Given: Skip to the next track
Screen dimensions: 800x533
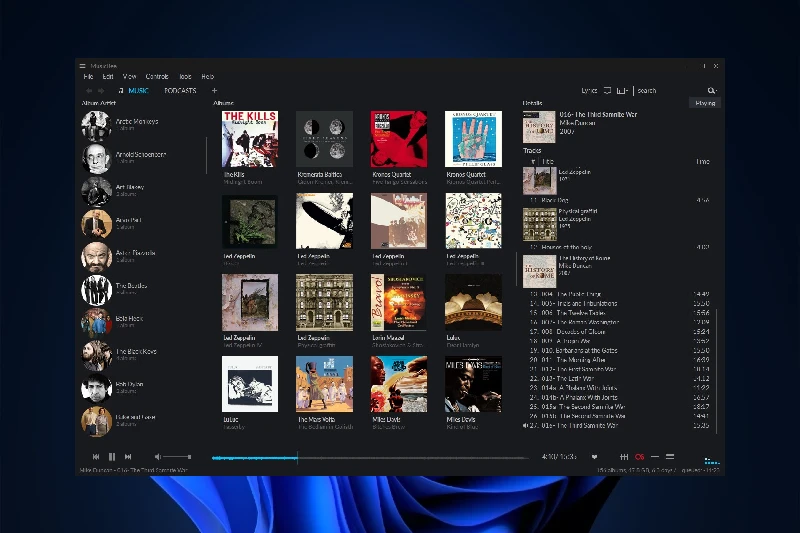Looking at the screenshot, I should (x=127, y=457).
